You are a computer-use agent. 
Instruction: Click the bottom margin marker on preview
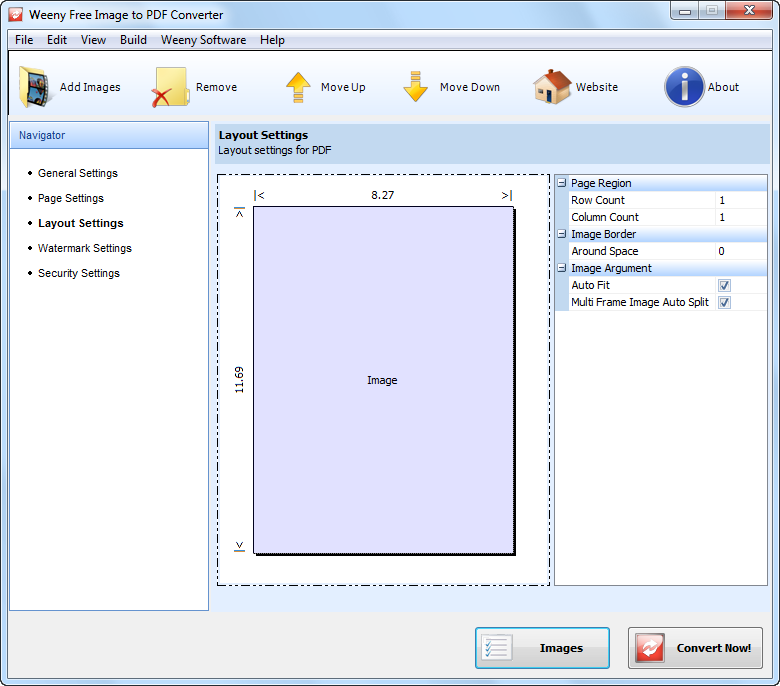(x=239, y=545)
